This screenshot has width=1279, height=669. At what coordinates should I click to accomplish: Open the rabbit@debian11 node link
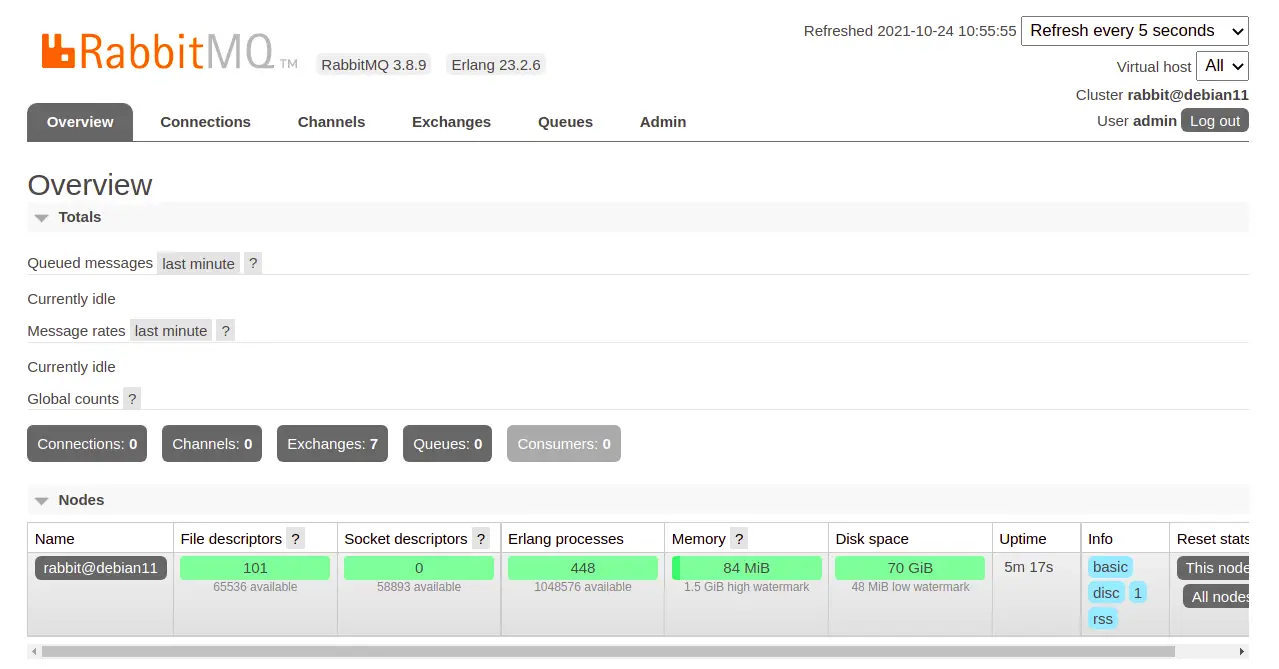tap(101, 568)
